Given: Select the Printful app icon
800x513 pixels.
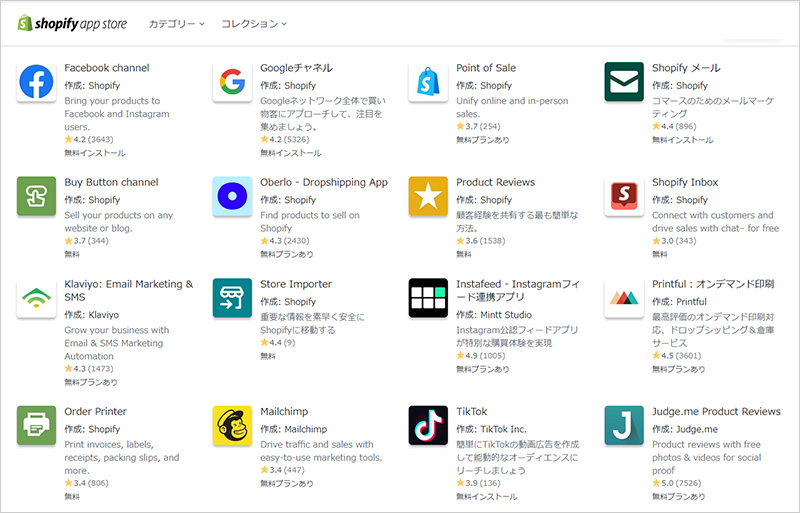Looking at the screenshot, I should (624, 298).
